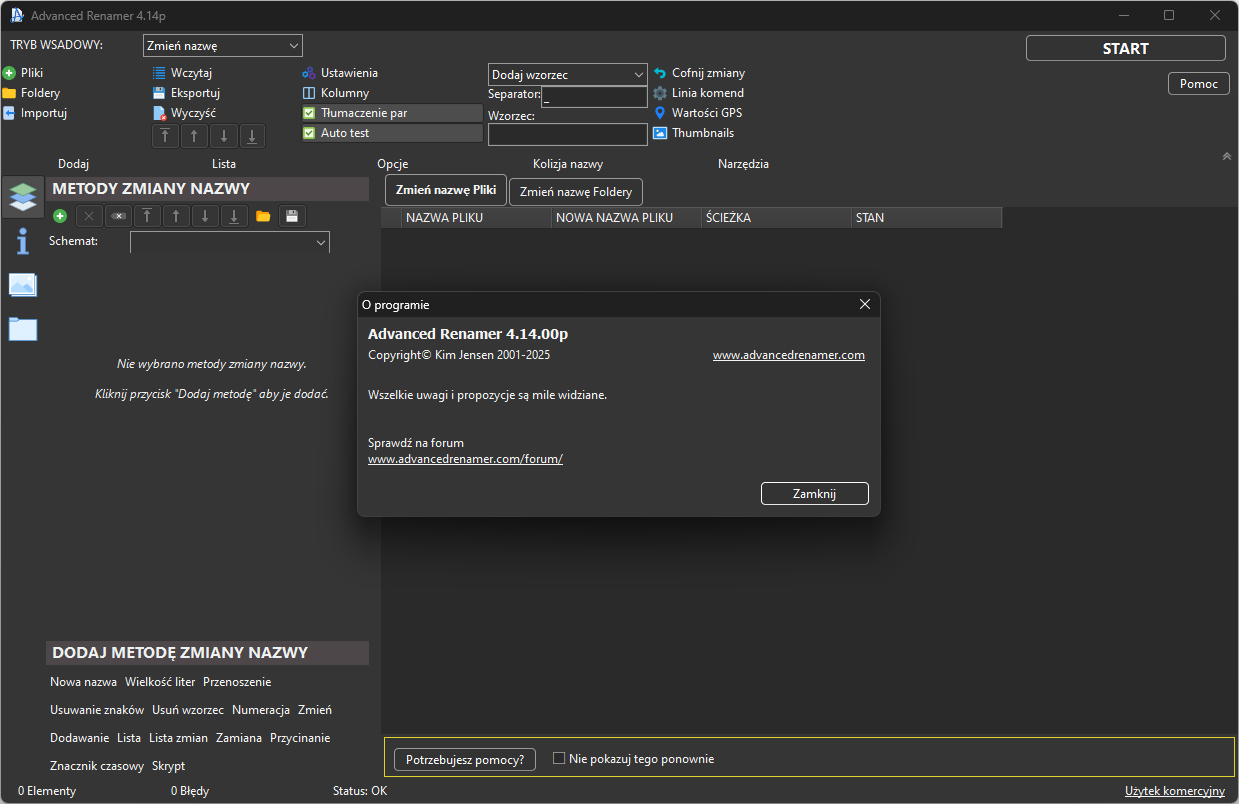Move method to bottom in methods toolbar

click(x=234, y=216)
